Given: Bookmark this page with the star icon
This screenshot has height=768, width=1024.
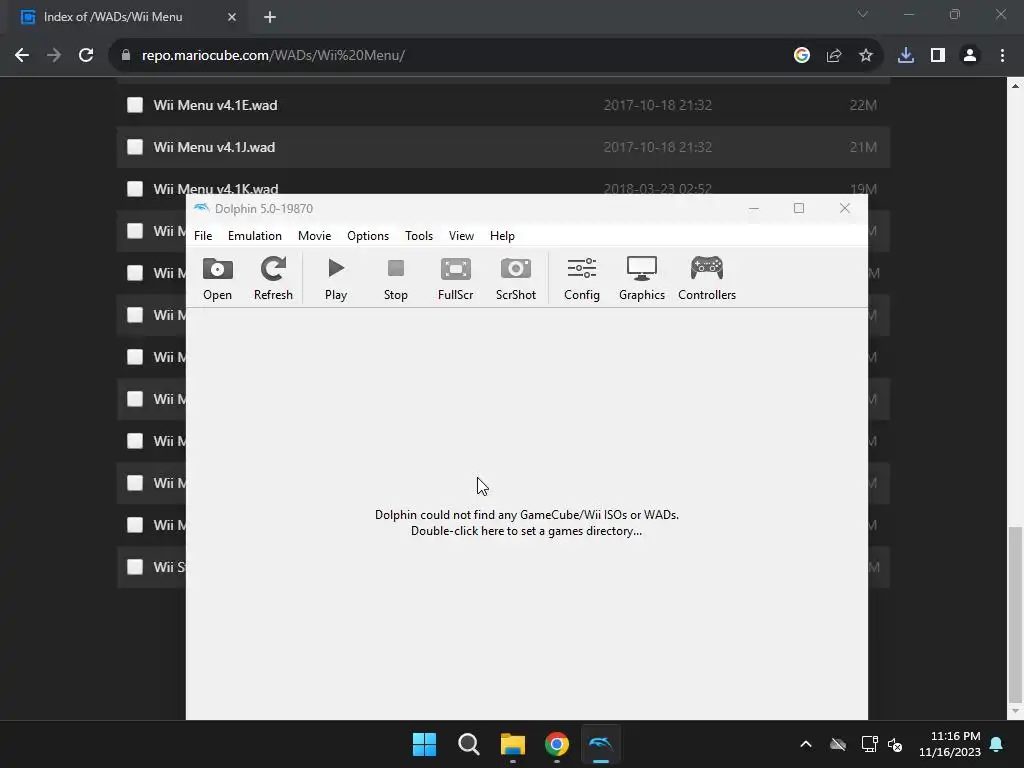Looking at the screenshot, I should [866, 56].
